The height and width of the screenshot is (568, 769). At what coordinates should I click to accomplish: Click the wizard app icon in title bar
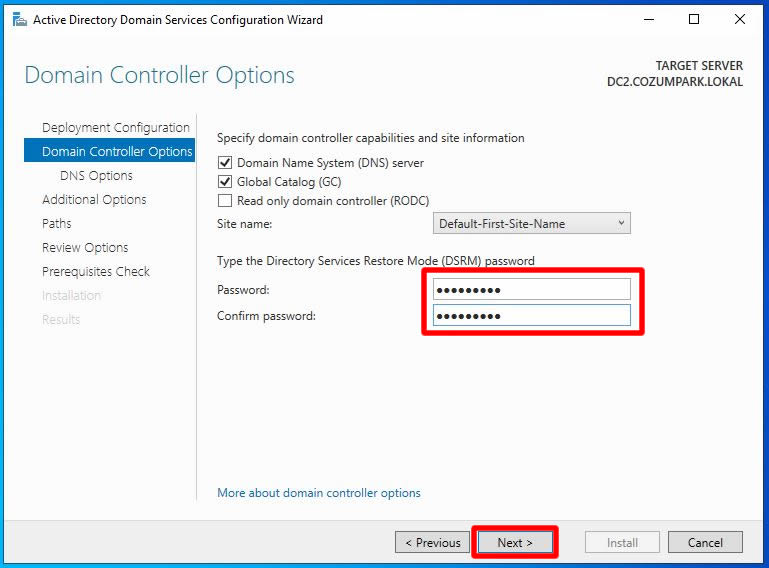click(x=19, y=20)
